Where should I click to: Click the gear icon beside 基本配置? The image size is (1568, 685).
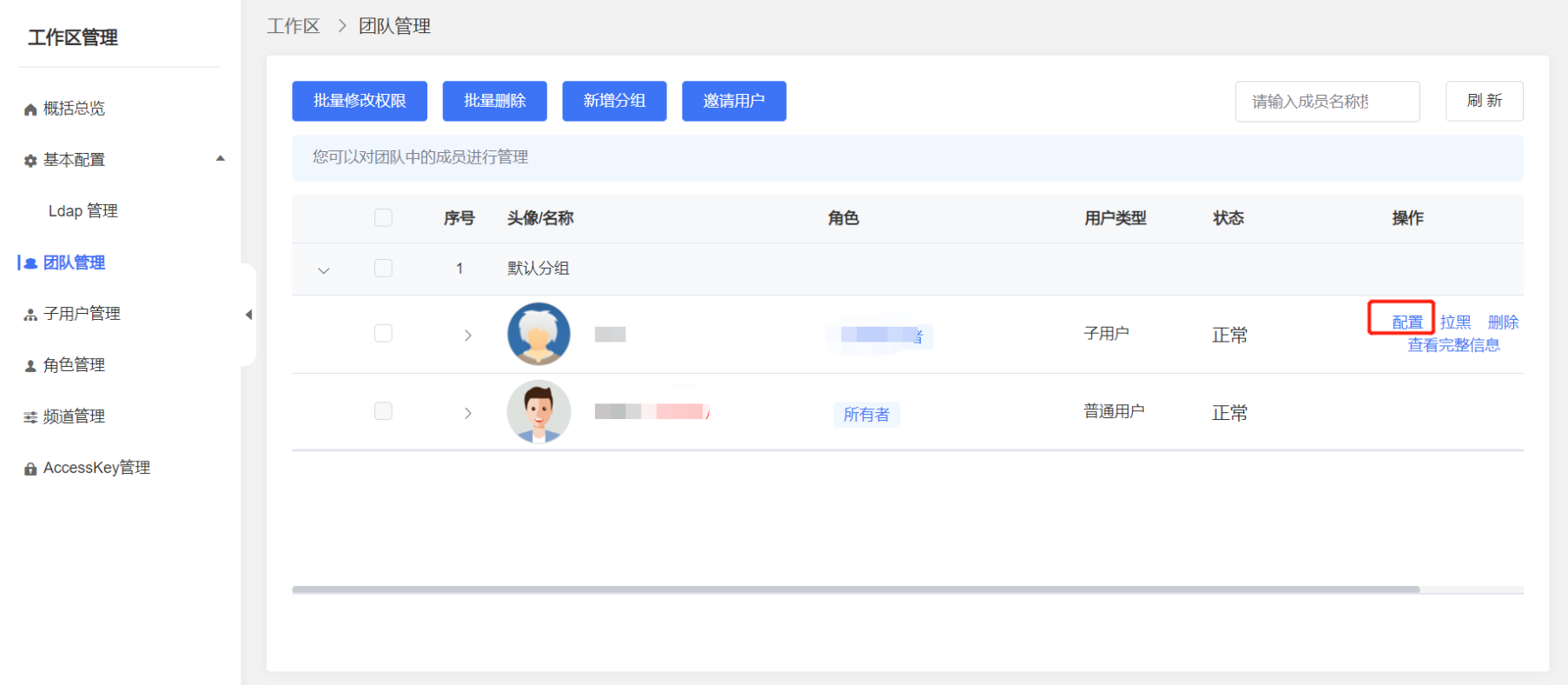click(30, 161)
